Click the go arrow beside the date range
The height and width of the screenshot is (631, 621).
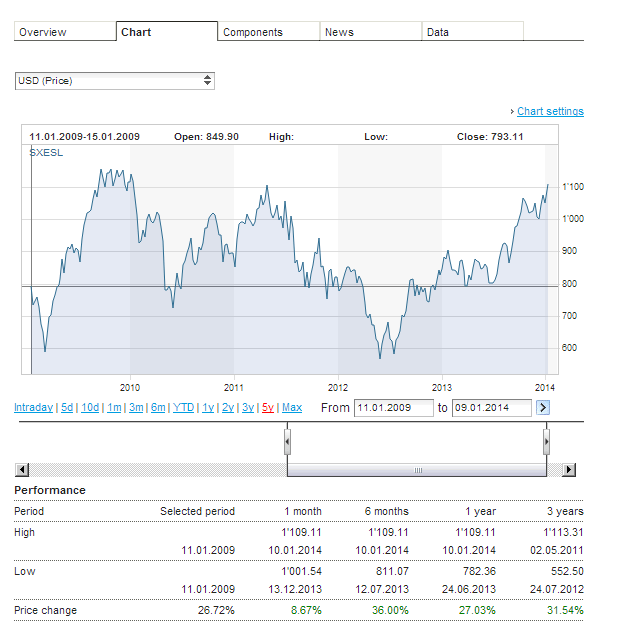tap(543, 408)
